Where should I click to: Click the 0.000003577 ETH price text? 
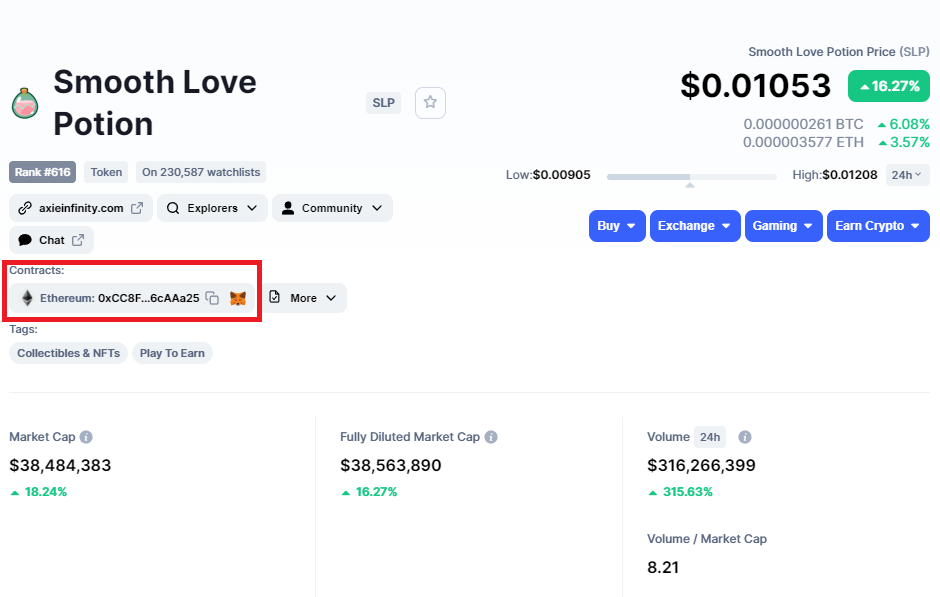pos(803,142)
